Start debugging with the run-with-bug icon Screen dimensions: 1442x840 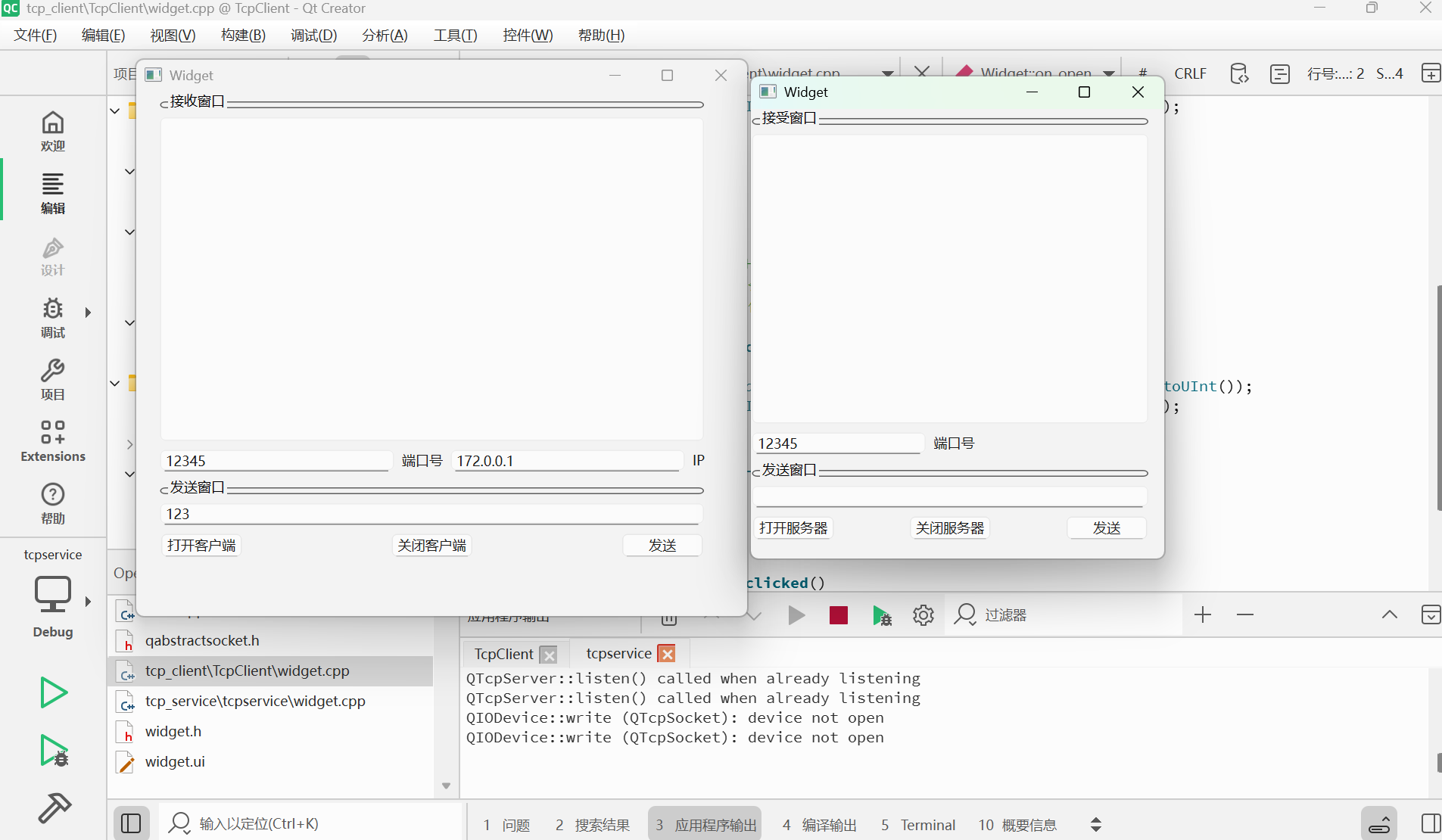click(52, 750)
